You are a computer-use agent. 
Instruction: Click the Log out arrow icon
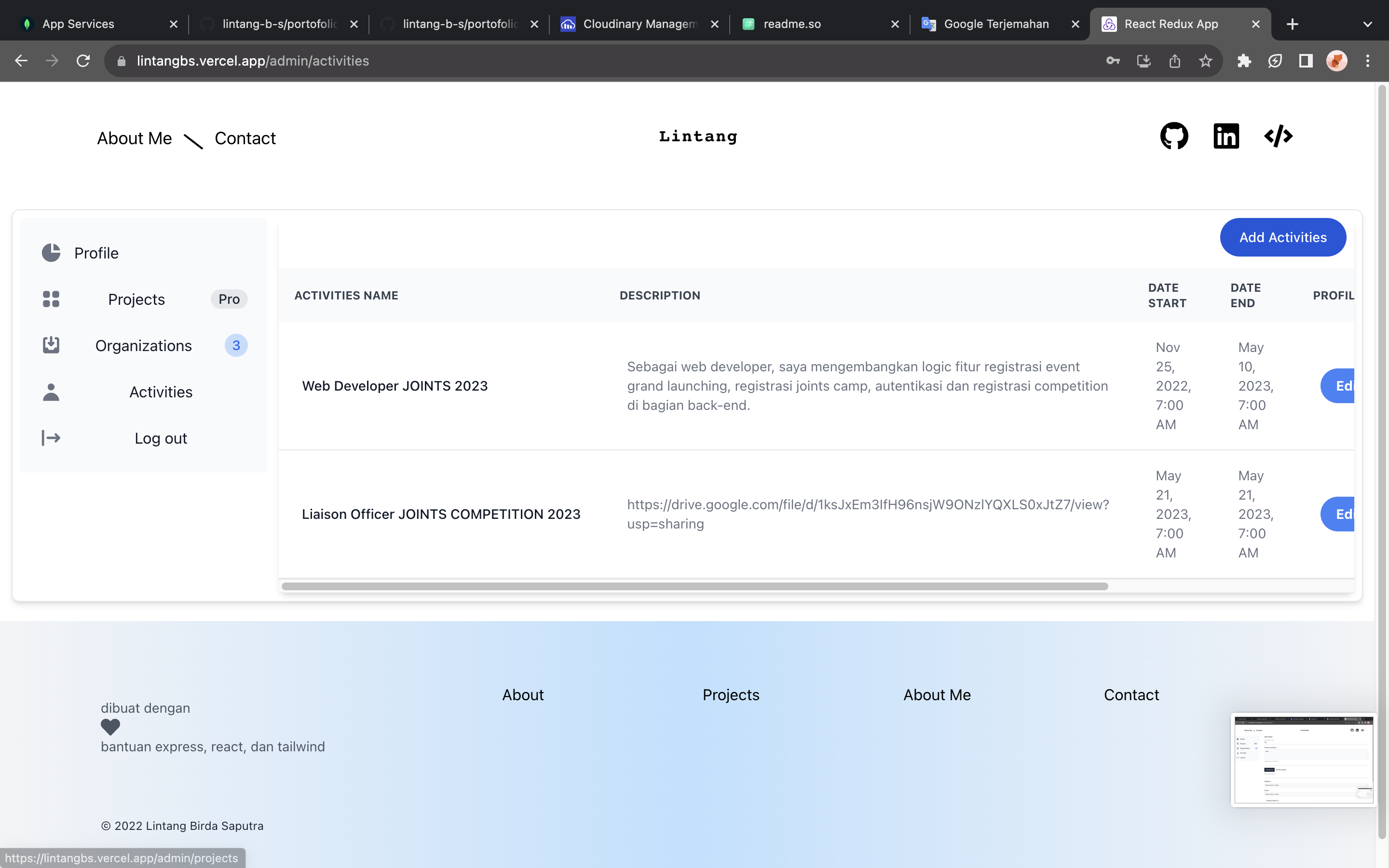pos(51,438)
